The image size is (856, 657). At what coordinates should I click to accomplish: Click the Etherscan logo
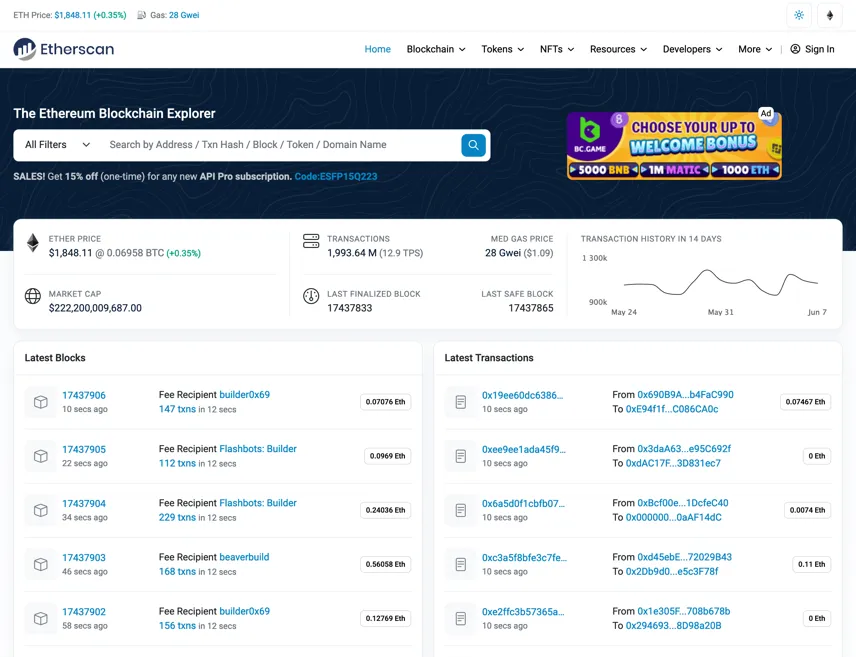[x=64, y=49]
